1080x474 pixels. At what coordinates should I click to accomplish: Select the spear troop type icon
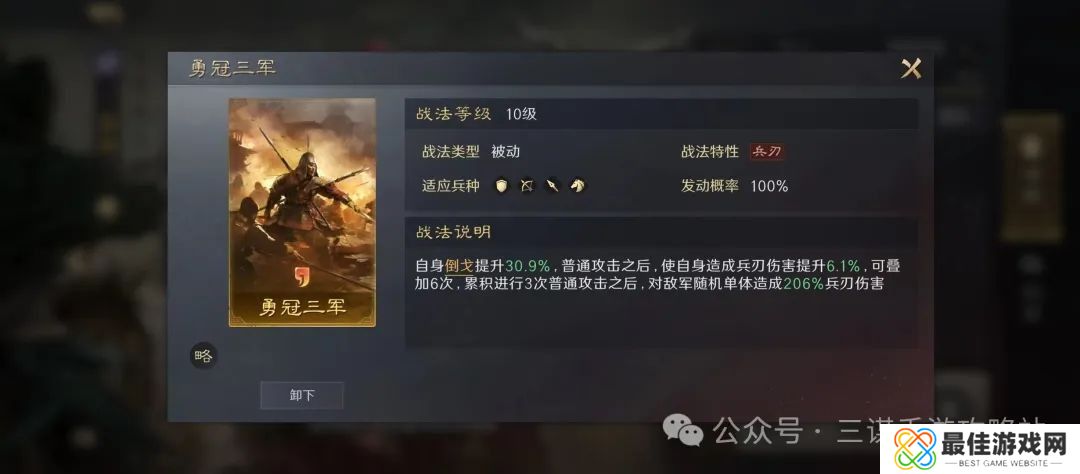coord(552,185)
